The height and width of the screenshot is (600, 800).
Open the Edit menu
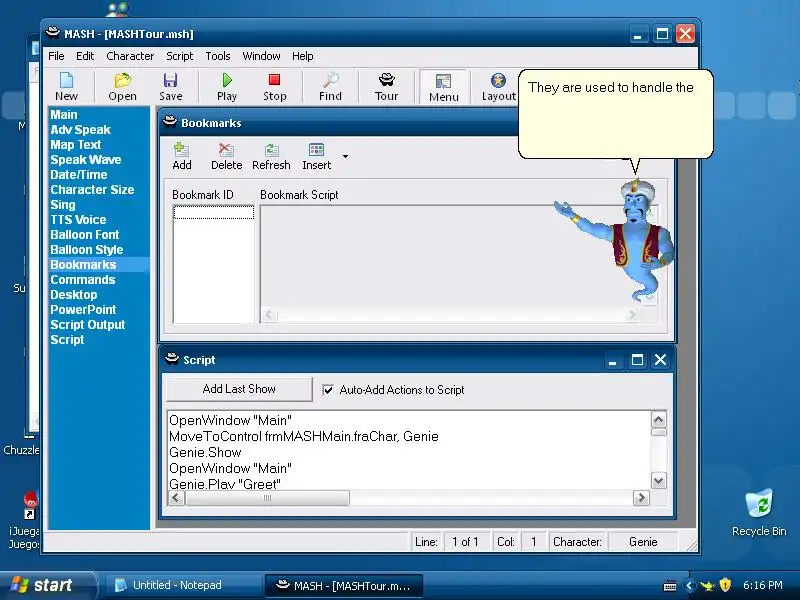(x=85, y=56)
